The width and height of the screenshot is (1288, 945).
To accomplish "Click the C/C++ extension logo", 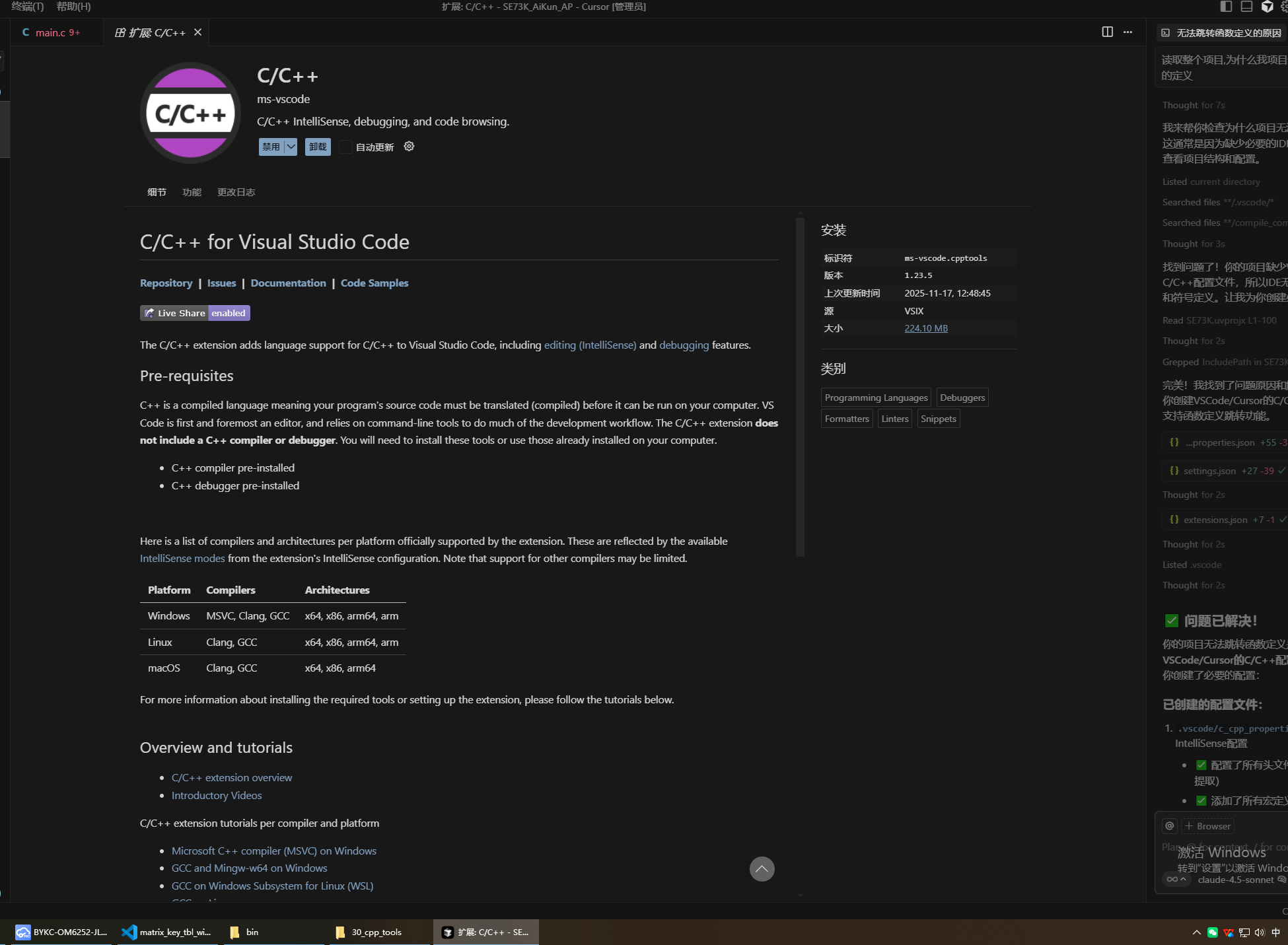I will 190,113.
